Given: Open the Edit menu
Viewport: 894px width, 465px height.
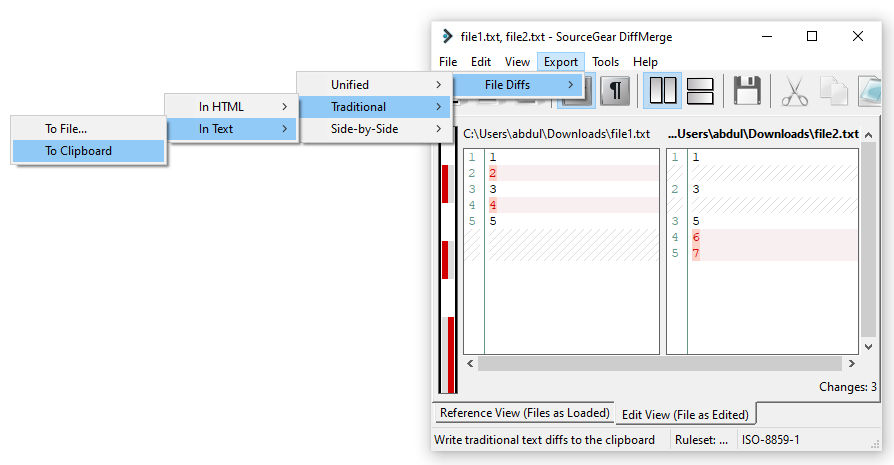Looking at the screenshot, I should (481, 62).
